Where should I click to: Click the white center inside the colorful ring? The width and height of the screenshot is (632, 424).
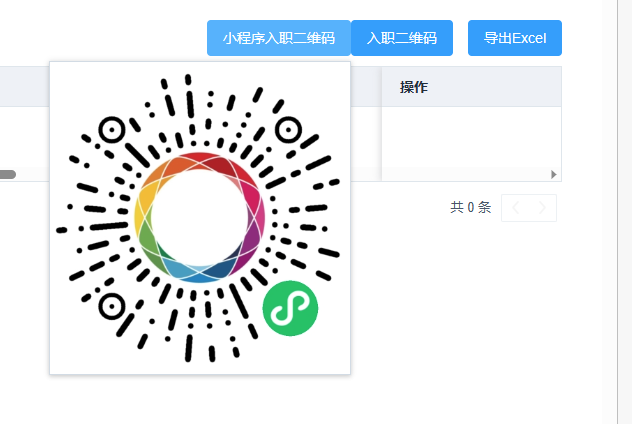tap(200, 218)
